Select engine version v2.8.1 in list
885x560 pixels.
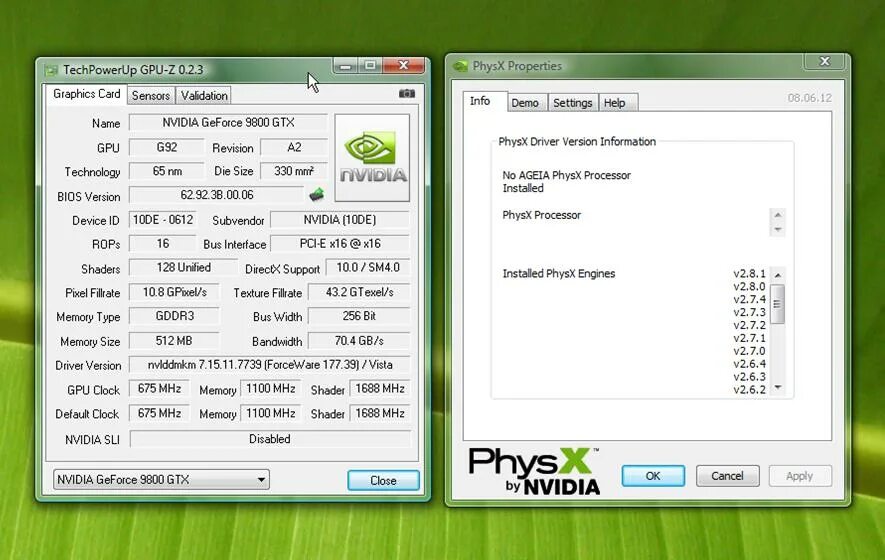pyautogui.click(x=750, y=273)
